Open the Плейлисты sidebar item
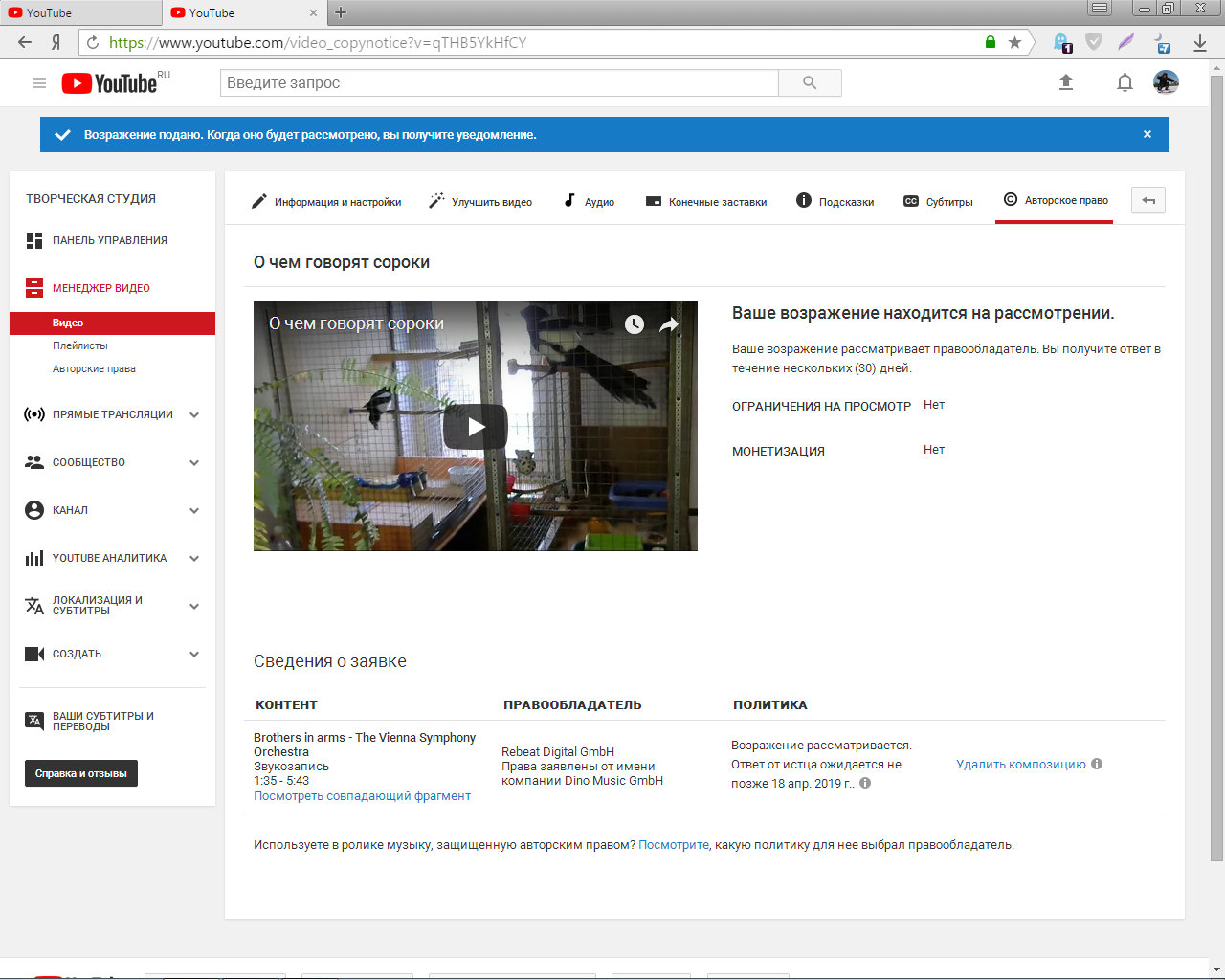Image resolution: width=1225 pixels, height=980 pixels. 80,345
